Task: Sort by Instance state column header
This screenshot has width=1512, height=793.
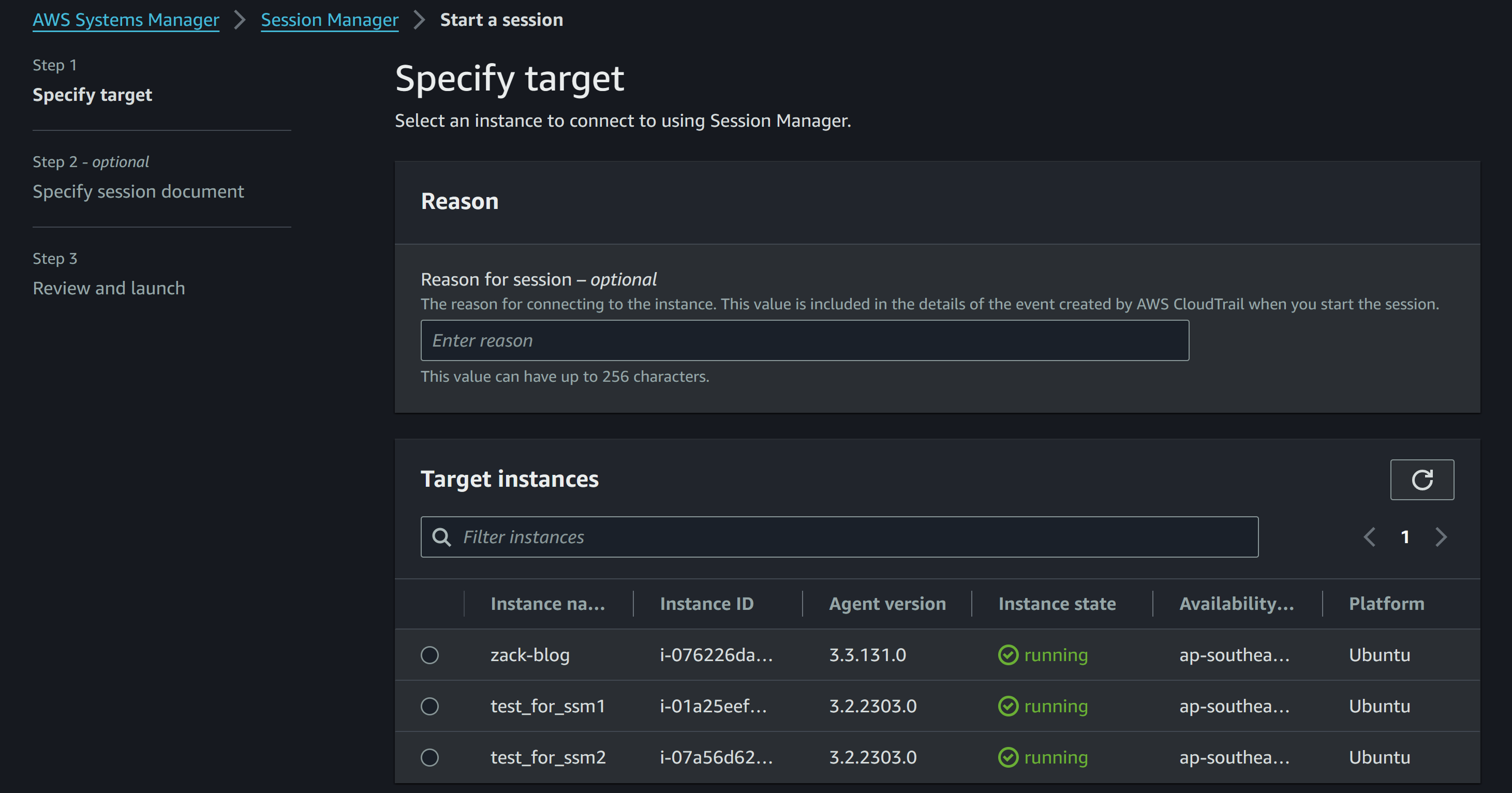Action: pos(1057,604)
